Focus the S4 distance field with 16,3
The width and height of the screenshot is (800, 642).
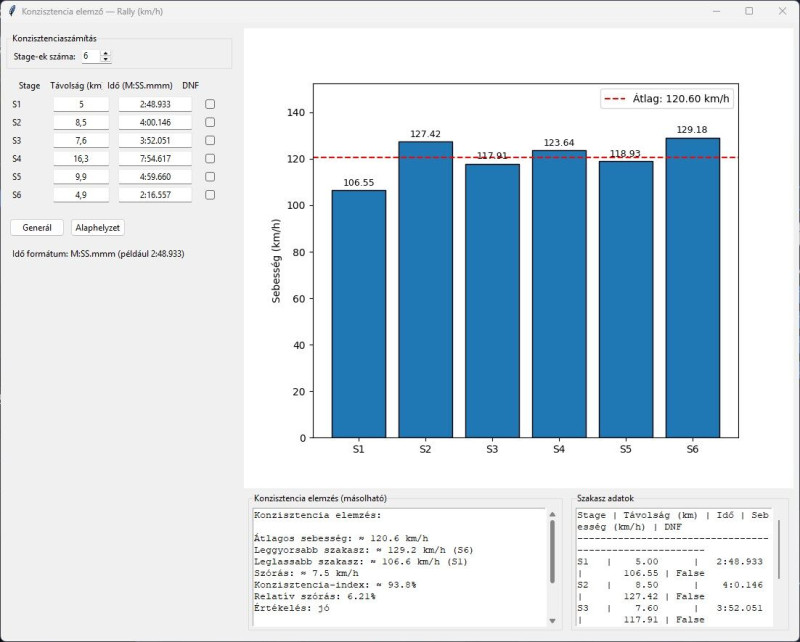tap(81, 159)
